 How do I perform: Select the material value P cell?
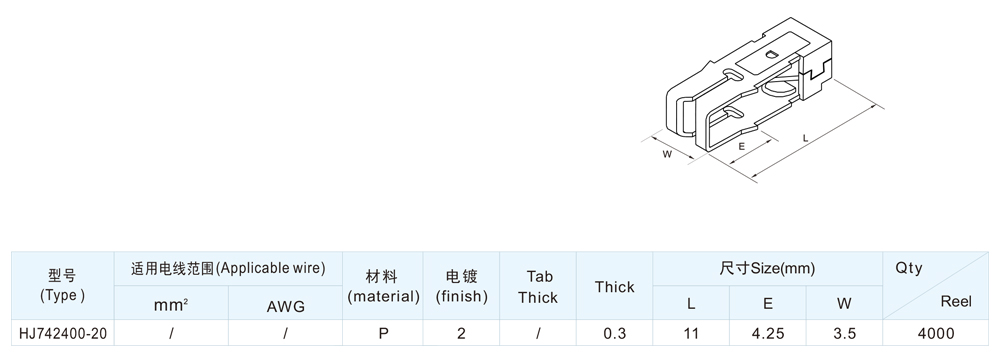(383, 333)
